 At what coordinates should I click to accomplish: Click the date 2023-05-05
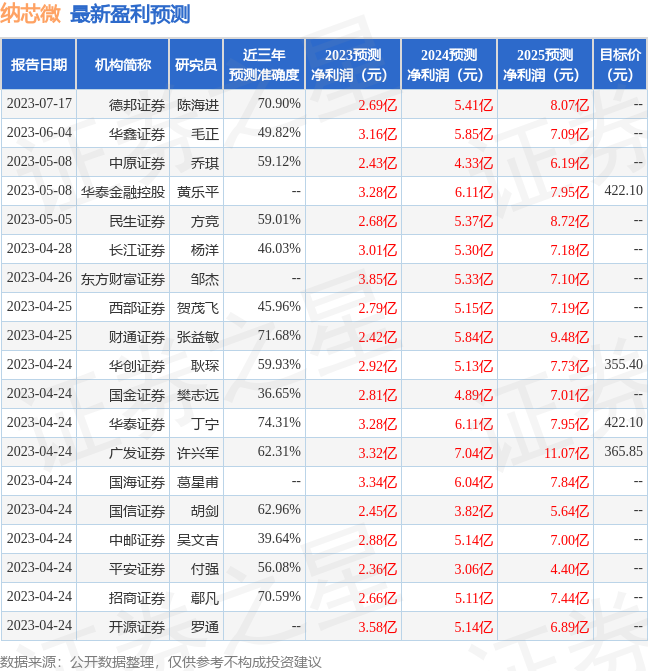[39, 220]
